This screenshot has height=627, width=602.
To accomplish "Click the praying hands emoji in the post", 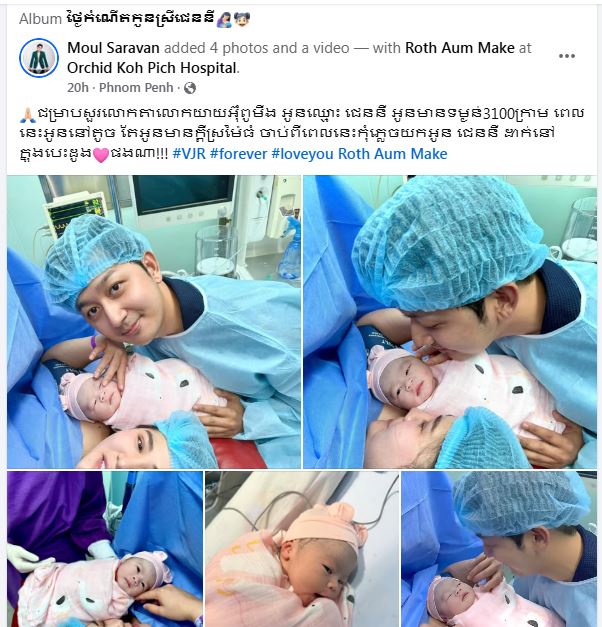I will 27,115.
